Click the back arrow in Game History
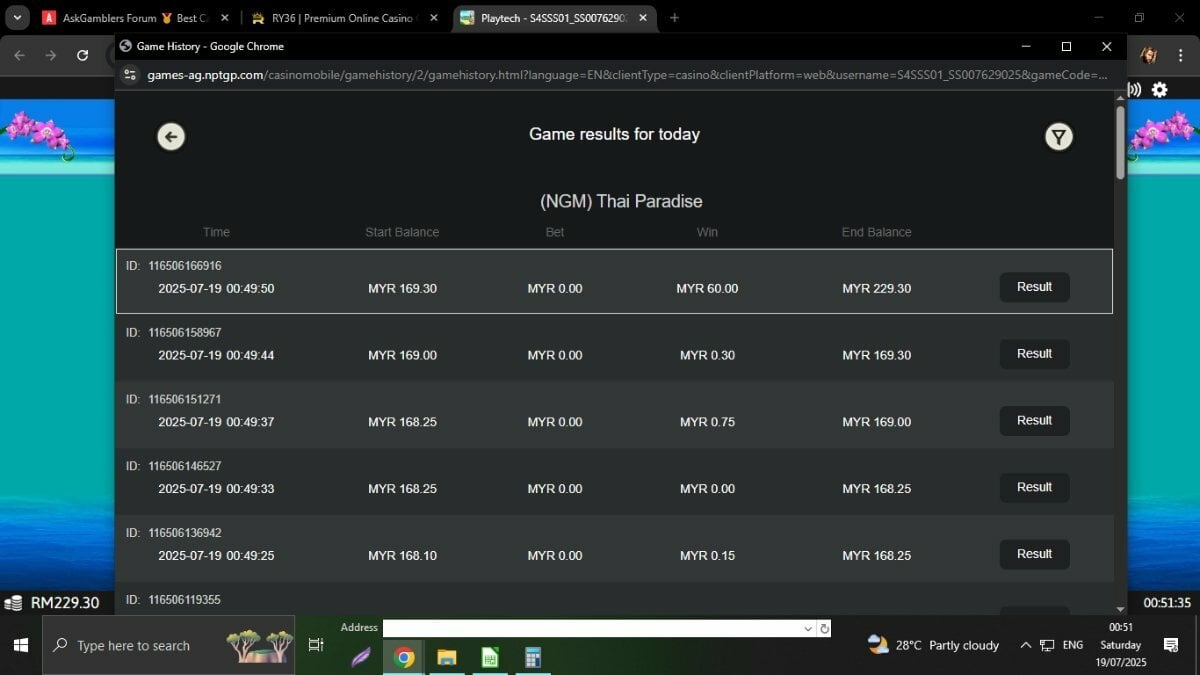 point(171,137)
